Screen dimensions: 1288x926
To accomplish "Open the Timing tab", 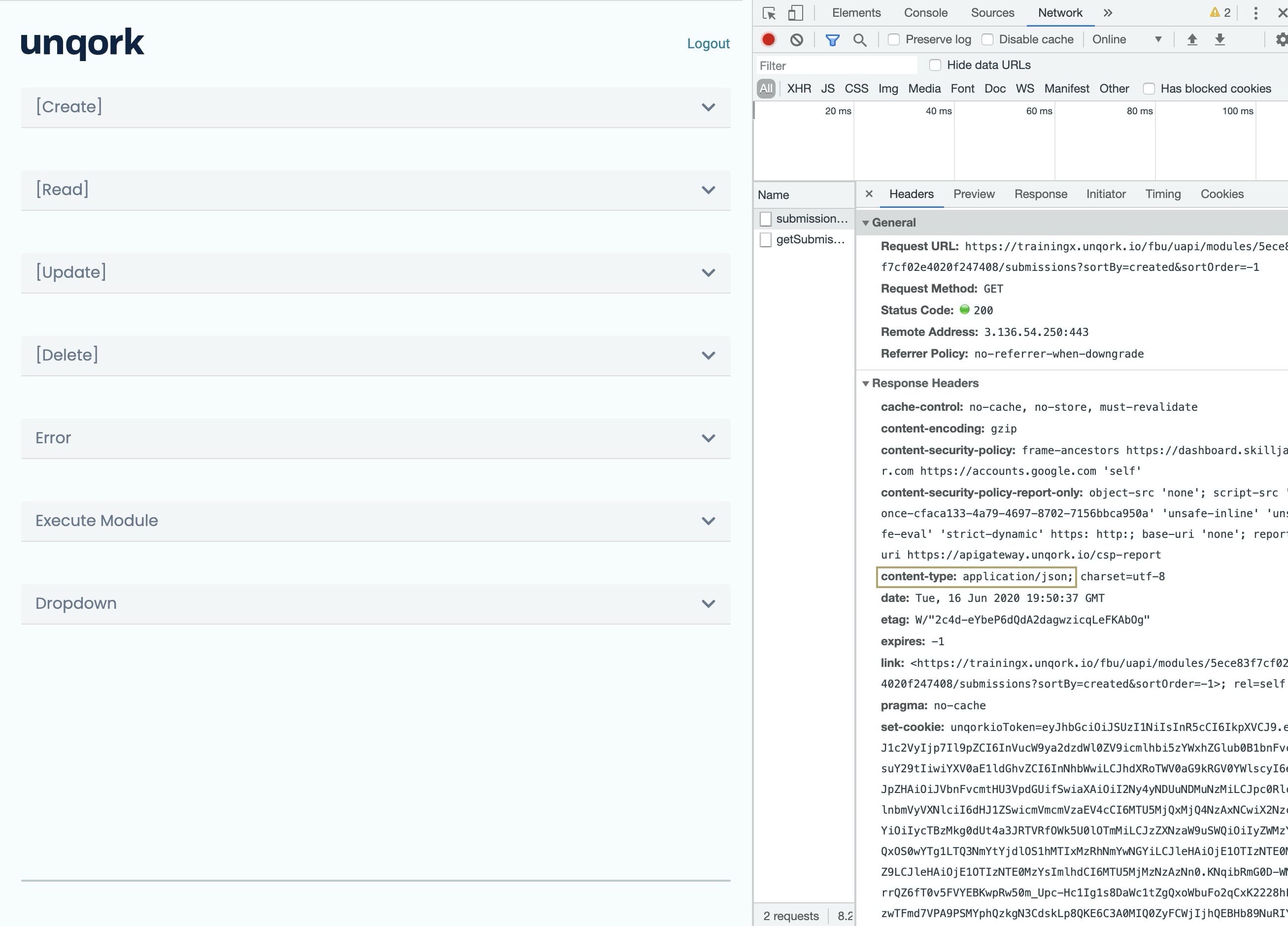I will 1162,194.
